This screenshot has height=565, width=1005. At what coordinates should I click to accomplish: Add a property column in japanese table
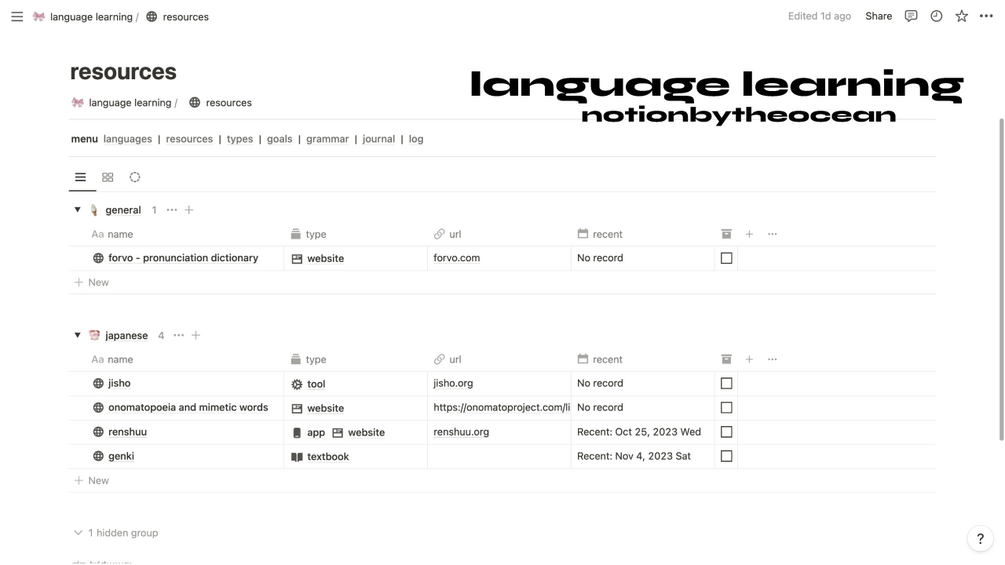pos(749,359)
